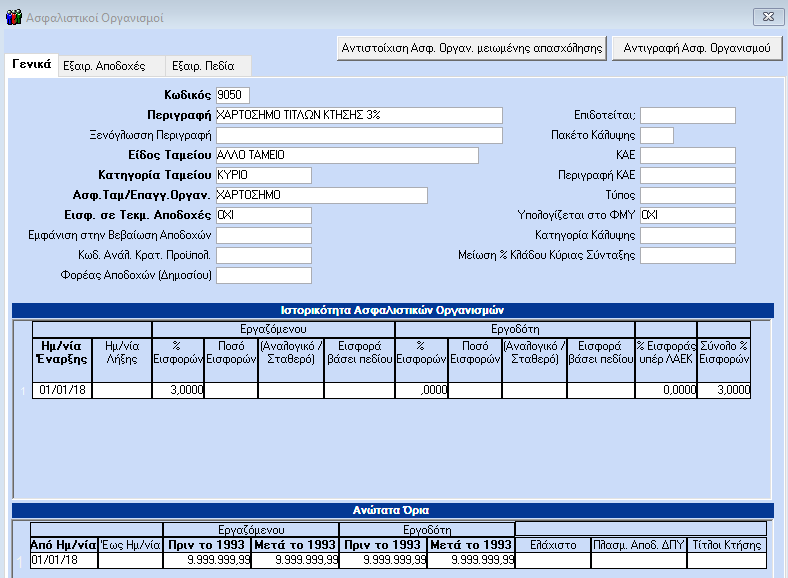Click Αντιστοίχιση Ασφ. Οργαν. μειωμένης απασχόλησης button
This screenshot has height=578, width=788.
[x=472, y=47]
